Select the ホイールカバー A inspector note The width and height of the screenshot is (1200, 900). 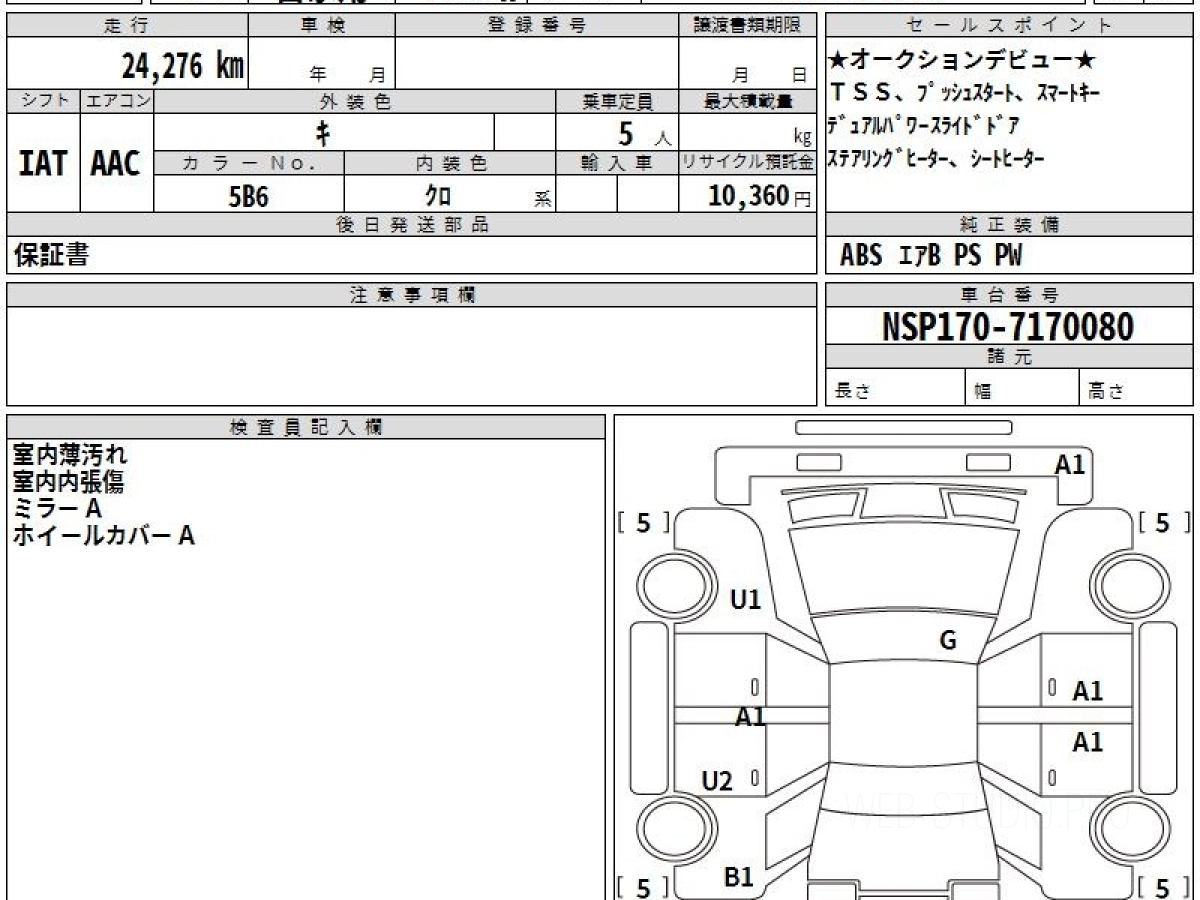(103, 536)
